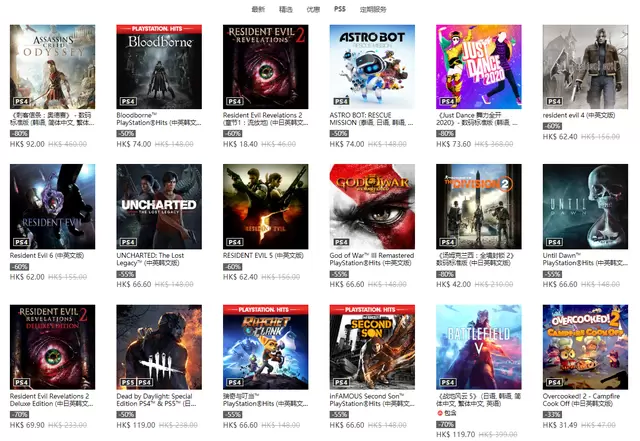Viewport: 640px width, 441px height.
Task: Open the RESIDENT EVIL 5 title link
Action: click(263, 256)
